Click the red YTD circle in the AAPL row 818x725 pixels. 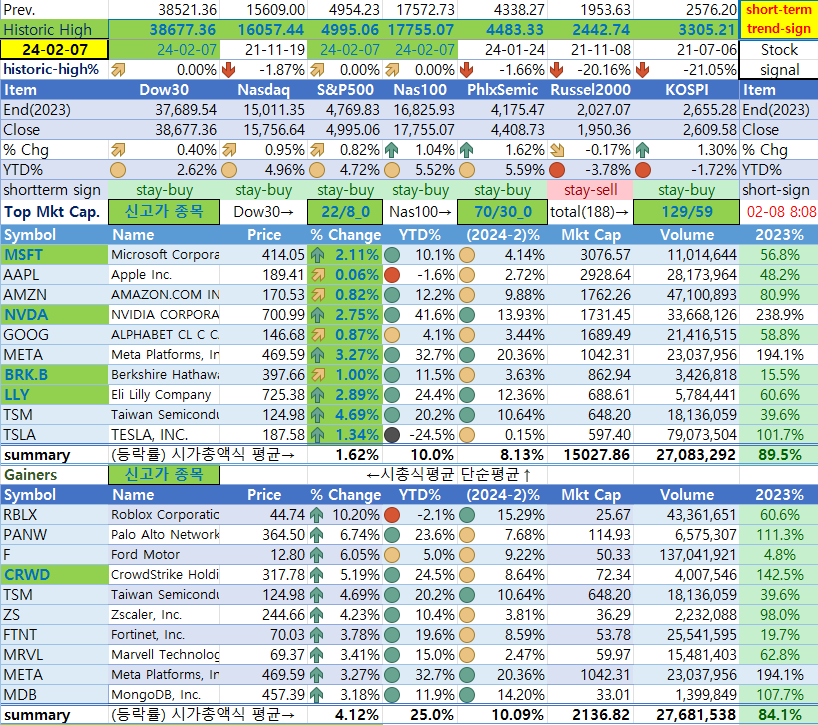(x=392, y=275)
